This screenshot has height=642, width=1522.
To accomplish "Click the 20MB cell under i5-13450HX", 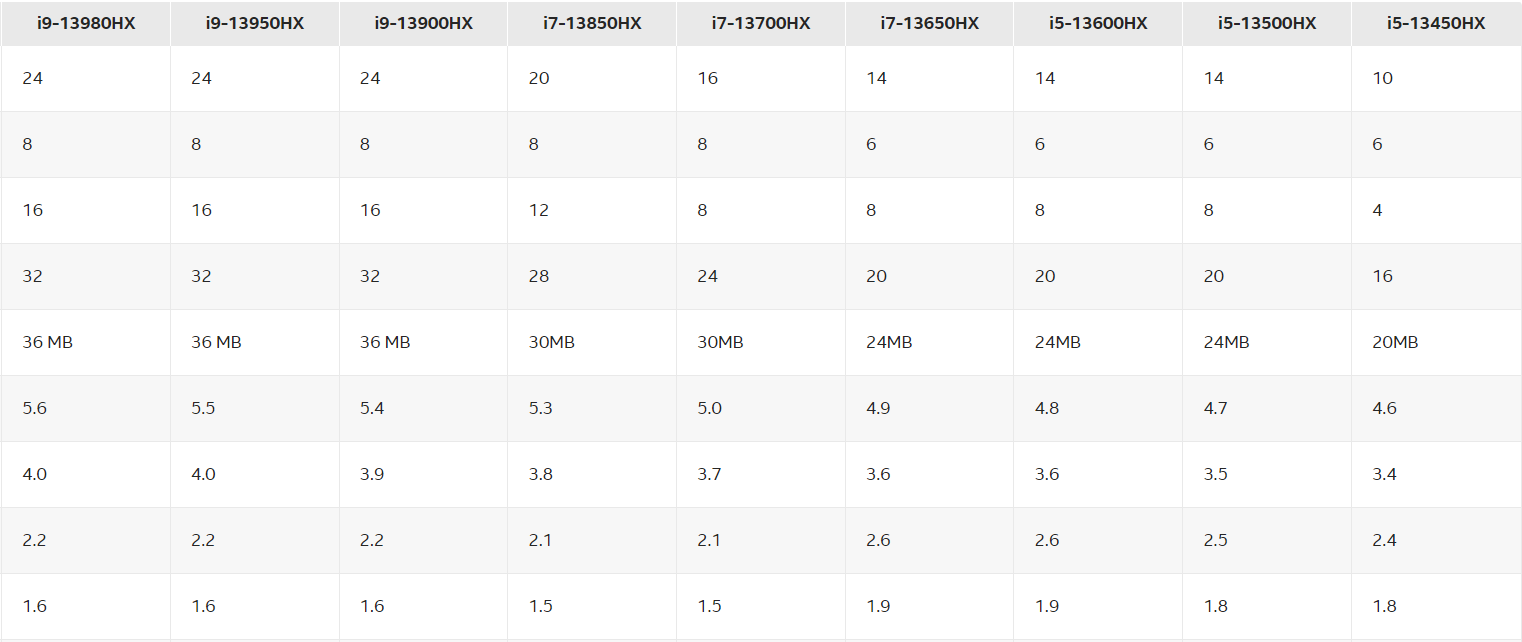I will pos(1396,342).
